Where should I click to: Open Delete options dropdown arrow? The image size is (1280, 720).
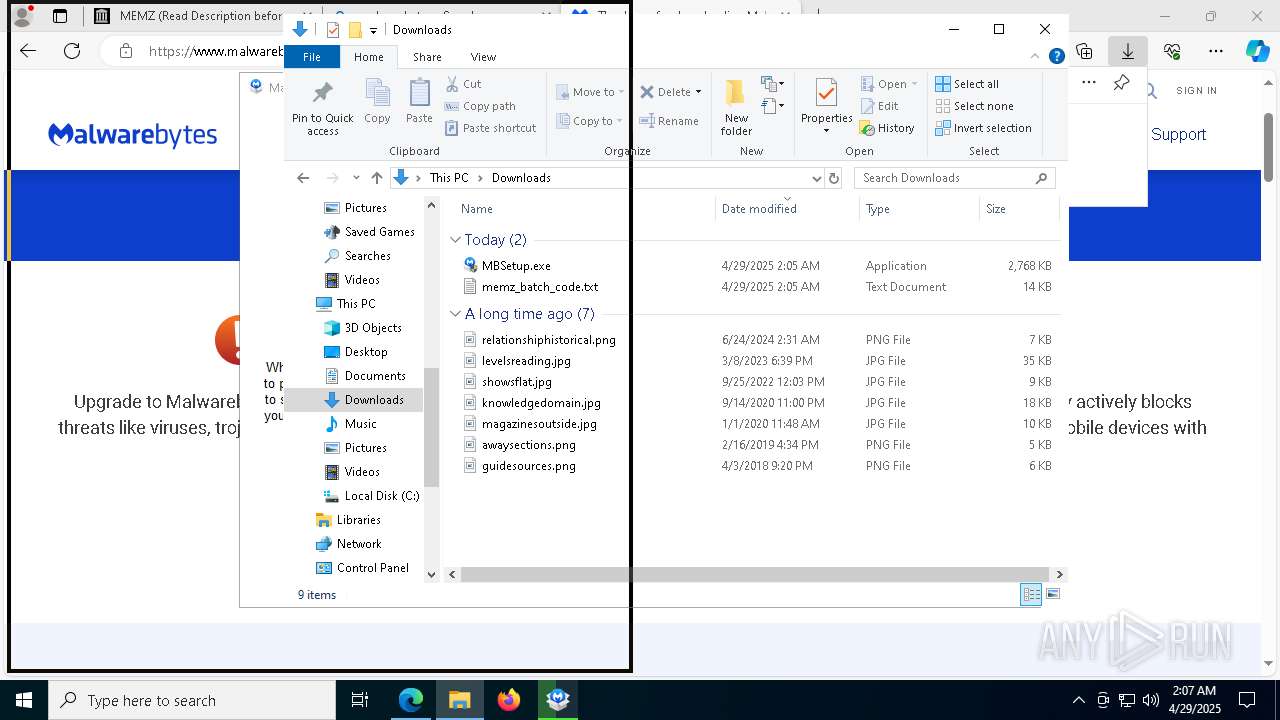(x=698, y=92)
